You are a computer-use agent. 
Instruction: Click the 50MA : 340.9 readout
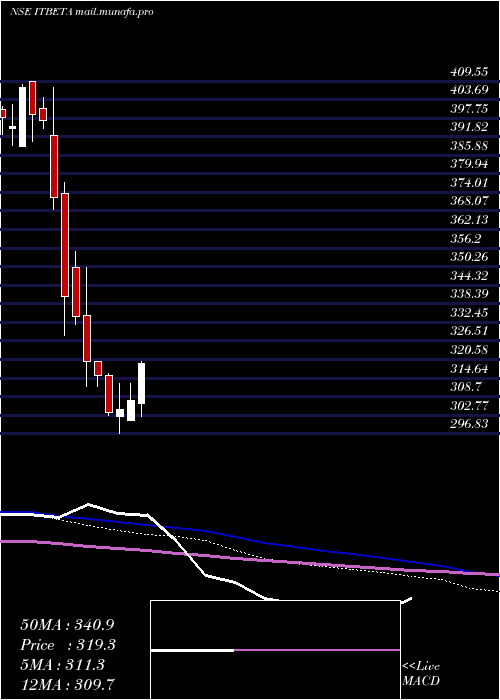tap(67, 624)
